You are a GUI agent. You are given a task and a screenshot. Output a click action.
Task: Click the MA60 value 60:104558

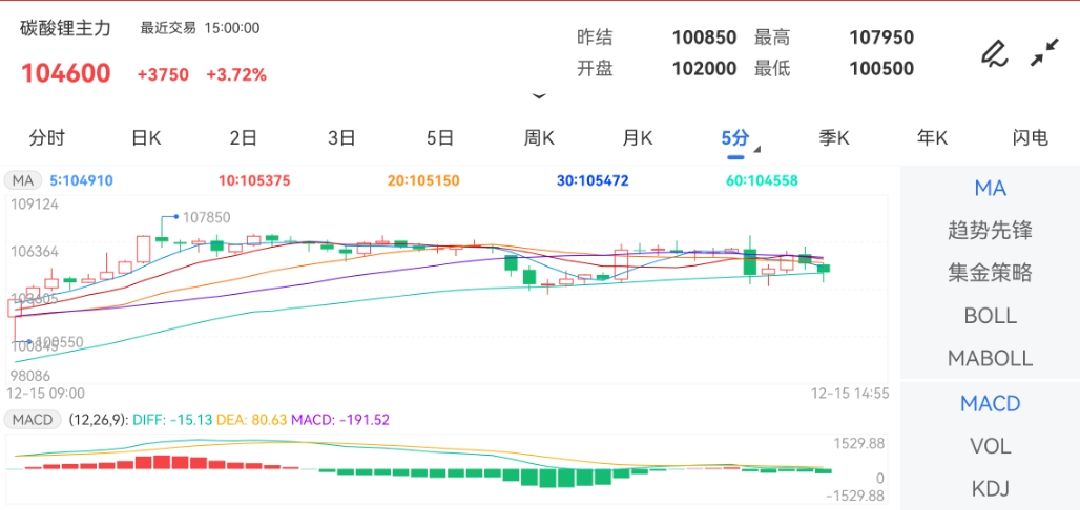point(762,181)
